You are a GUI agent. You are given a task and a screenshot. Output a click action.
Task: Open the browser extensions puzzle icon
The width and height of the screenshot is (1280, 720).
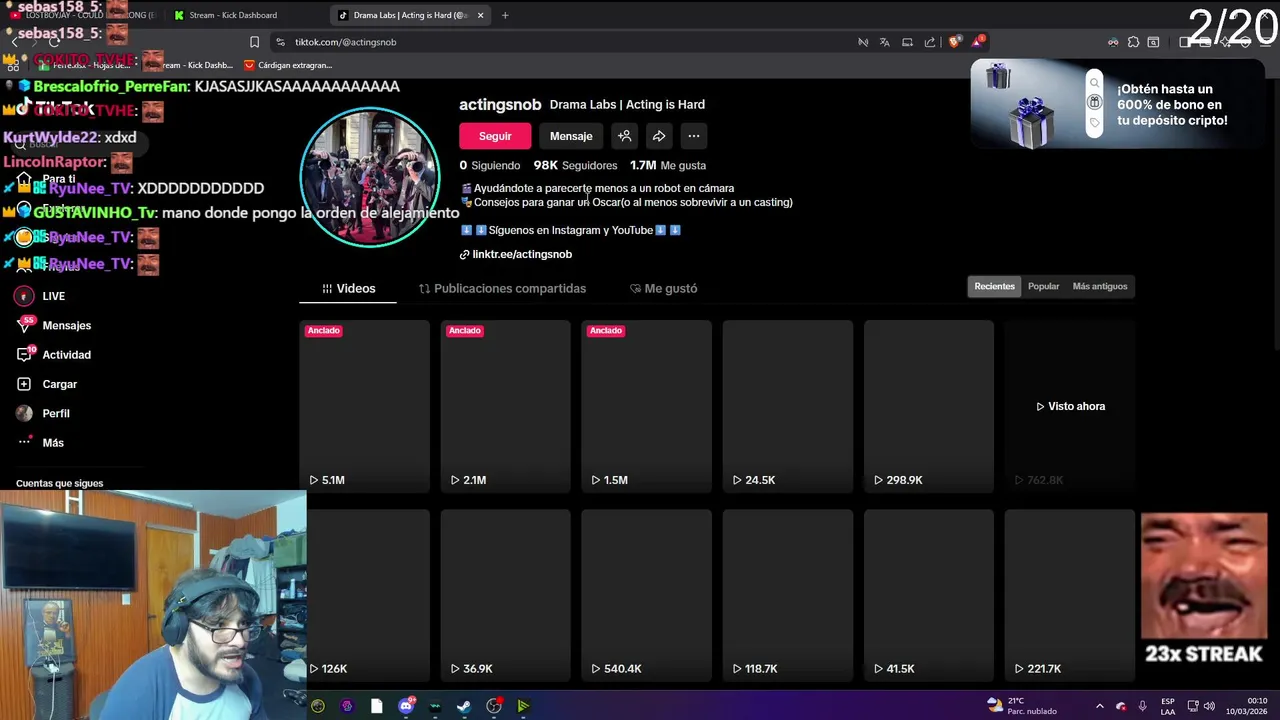pyautogui.click(x=1133, y=42)
